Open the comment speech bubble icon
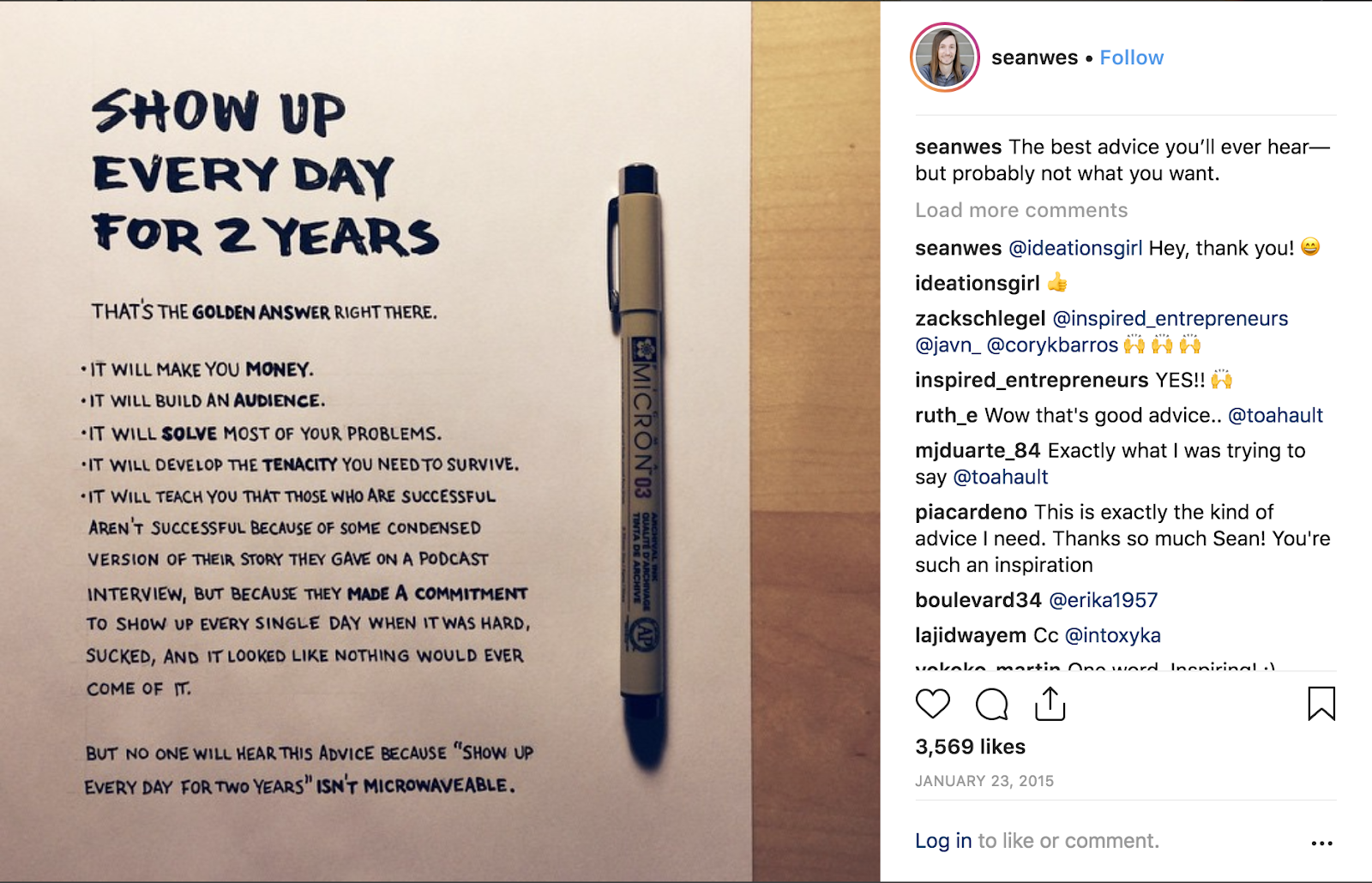This screenshot has height=883, width=1372. (991, 705)
